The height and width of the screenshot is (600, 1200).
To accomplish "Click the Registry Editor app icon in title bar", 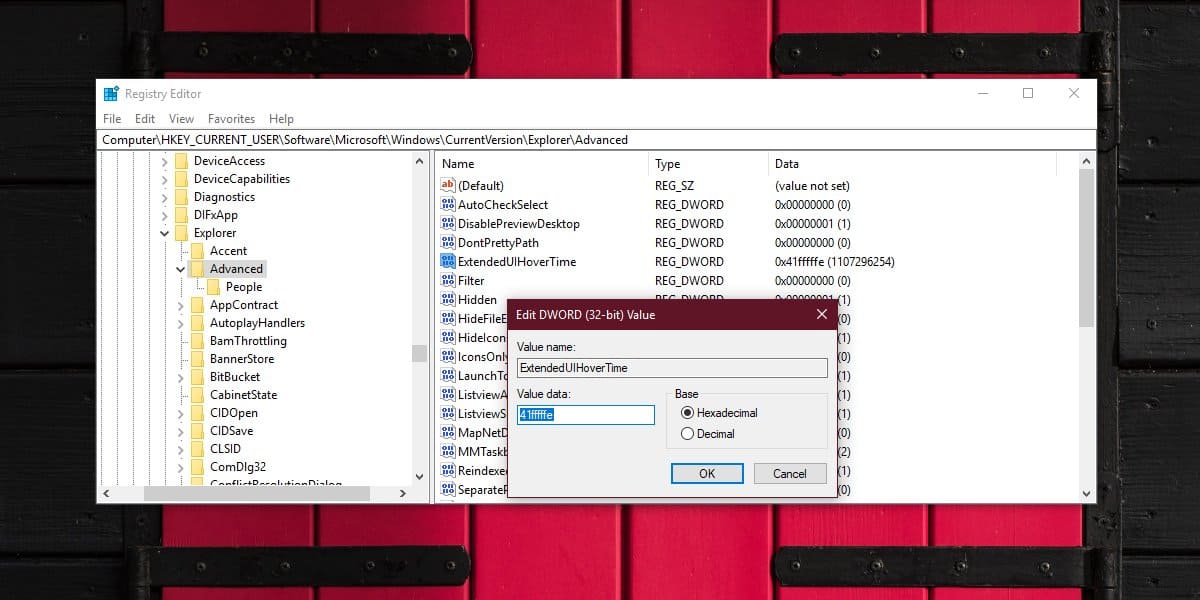I will tap(111, 93).
